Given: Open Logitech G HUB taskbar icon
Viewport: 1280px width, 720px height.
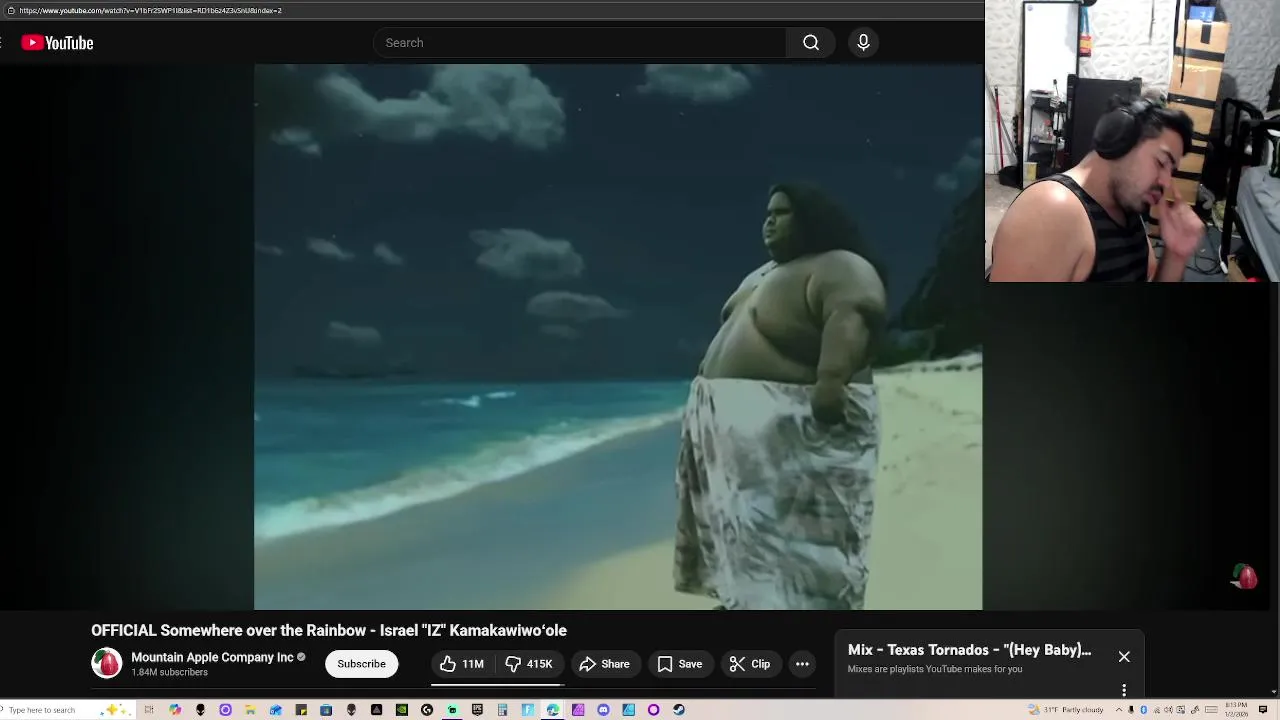Looking at the screenshot, I should (427, 710).
